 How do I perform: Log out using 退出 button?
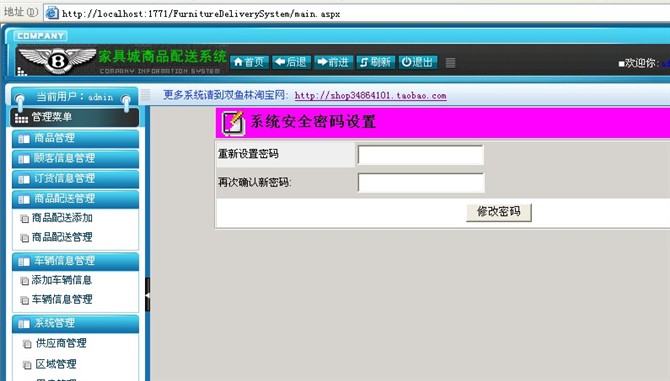(x=417, y=62)
